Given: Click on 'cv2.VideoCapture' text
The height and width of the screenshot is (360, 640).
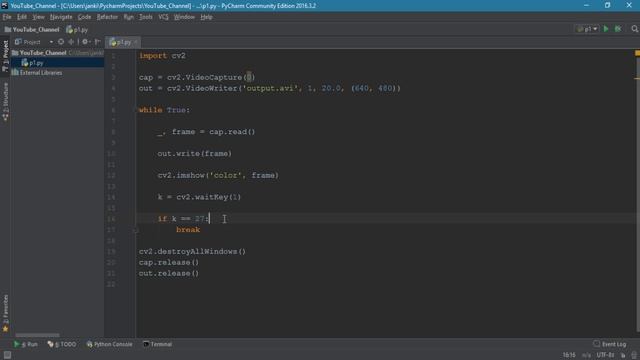Looking at the screenshot, I should (x=204, y=78).
